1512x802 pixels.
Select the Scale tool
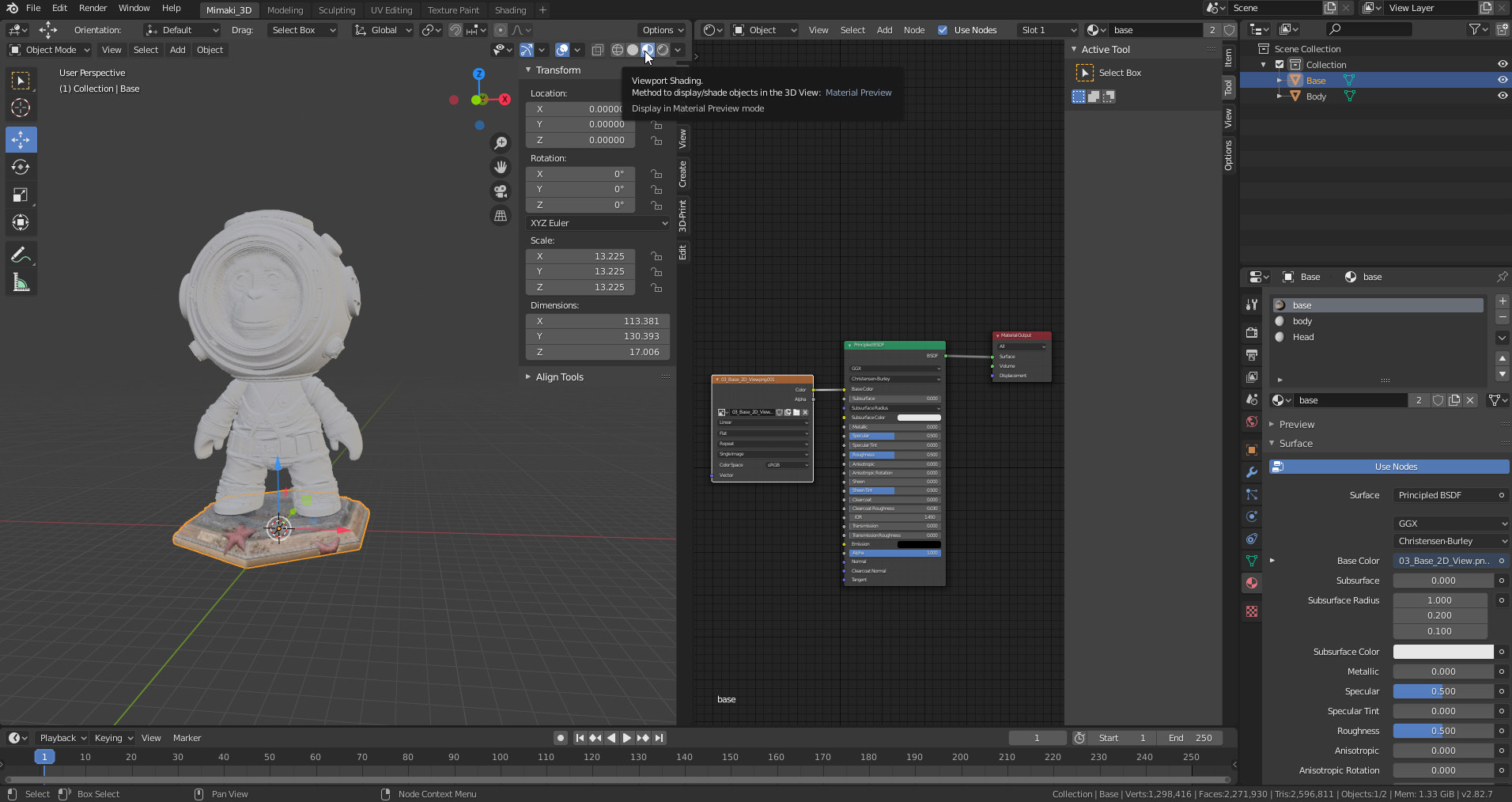tap(21, 195)
